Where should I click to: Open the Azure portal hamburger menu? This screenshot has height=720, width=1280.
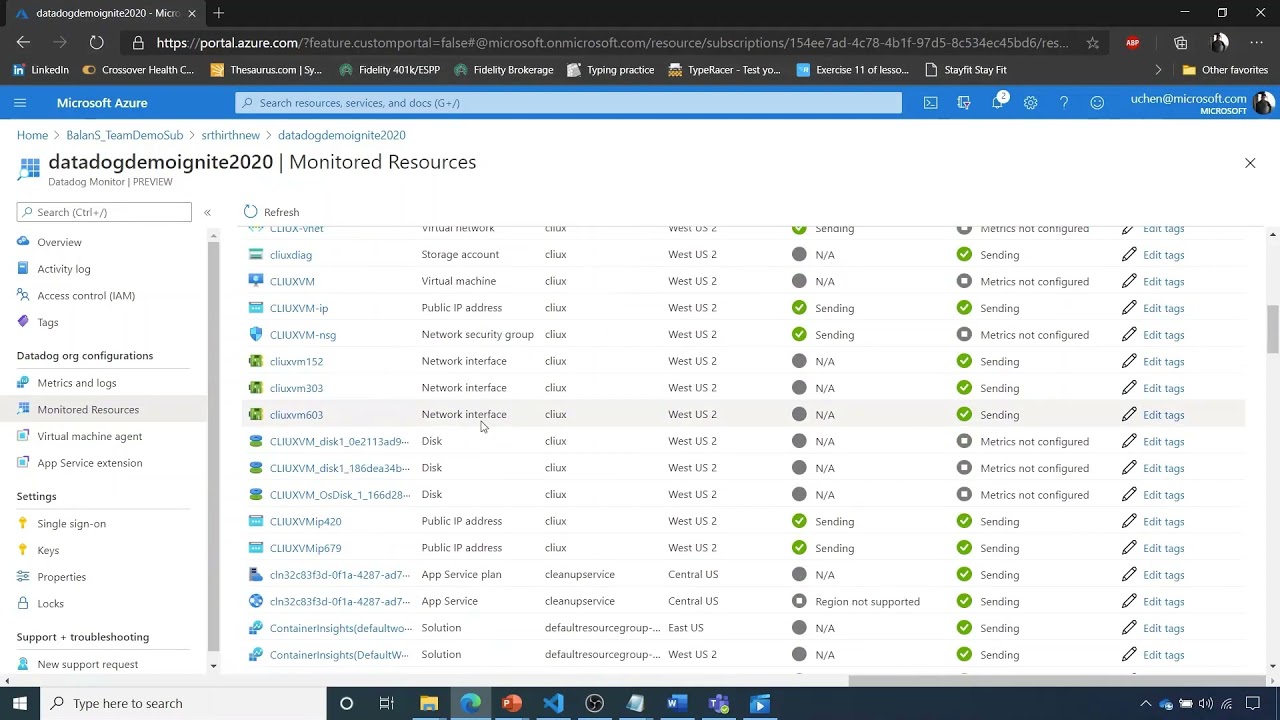(20, 103)
